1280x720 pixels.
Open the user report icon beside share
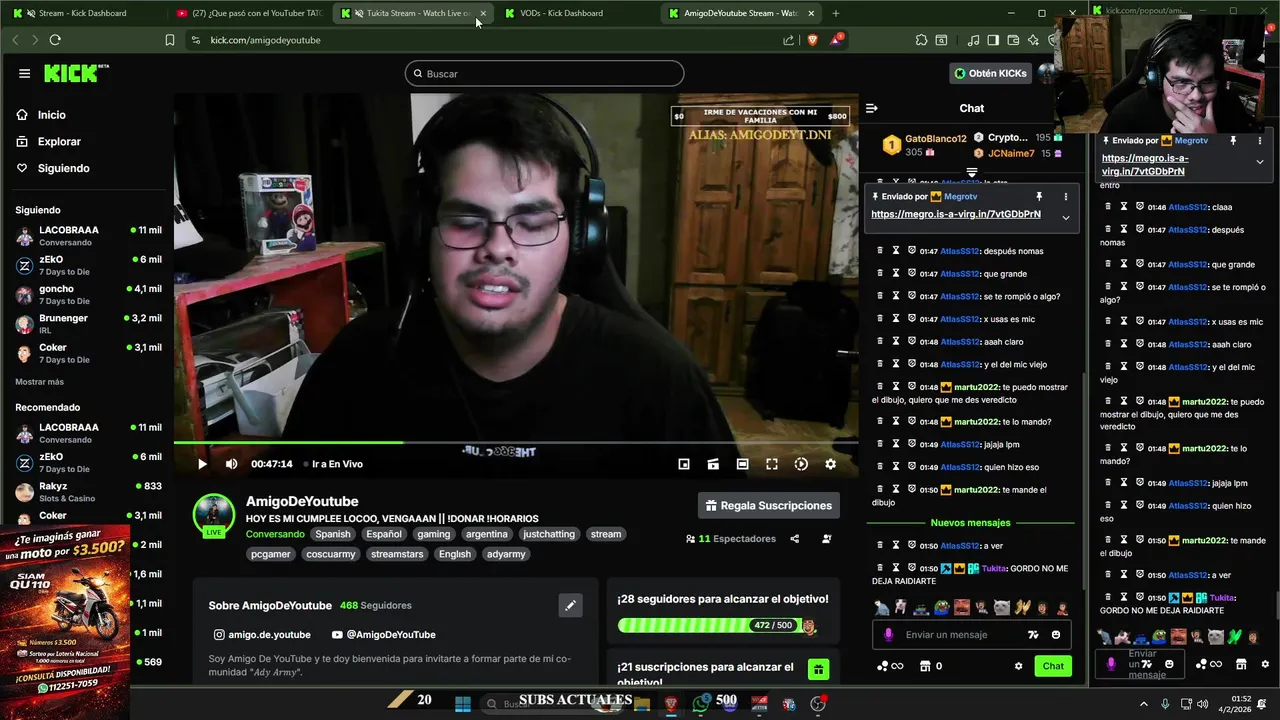click(x=826, y=539)
